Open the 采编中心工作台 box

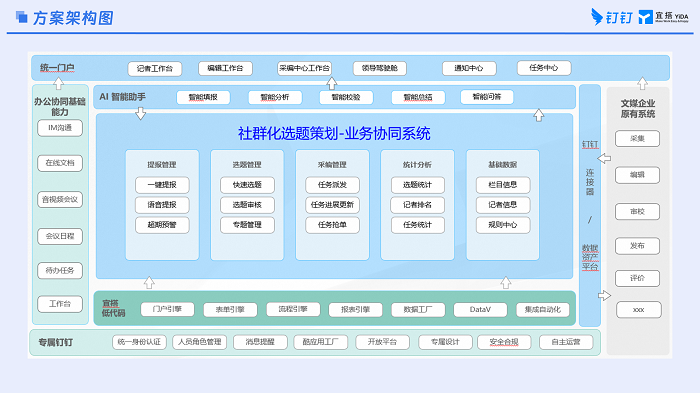tap(304, 68)
